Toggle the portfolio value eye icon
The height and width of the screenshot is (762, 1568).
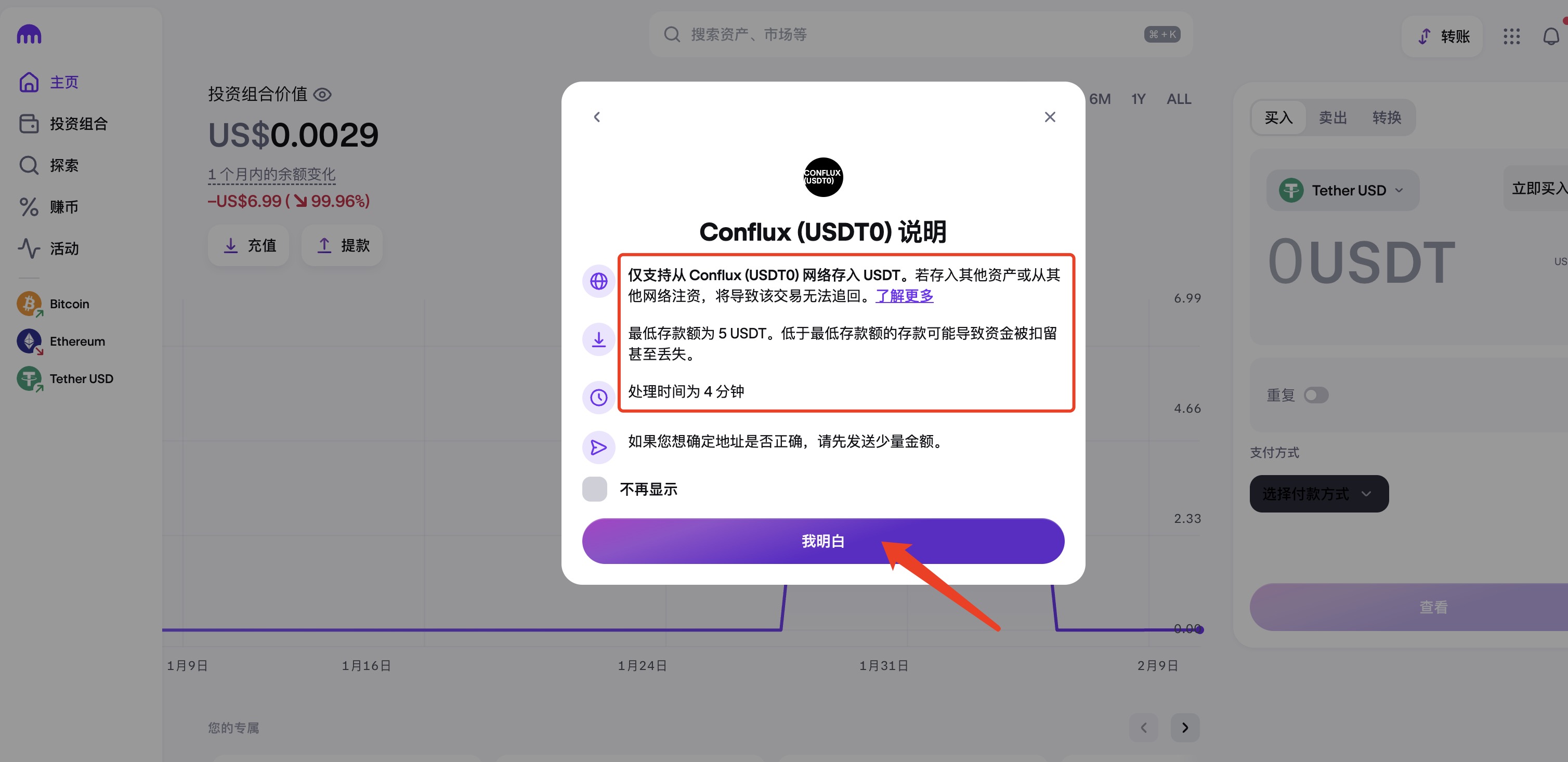point(322,94)
